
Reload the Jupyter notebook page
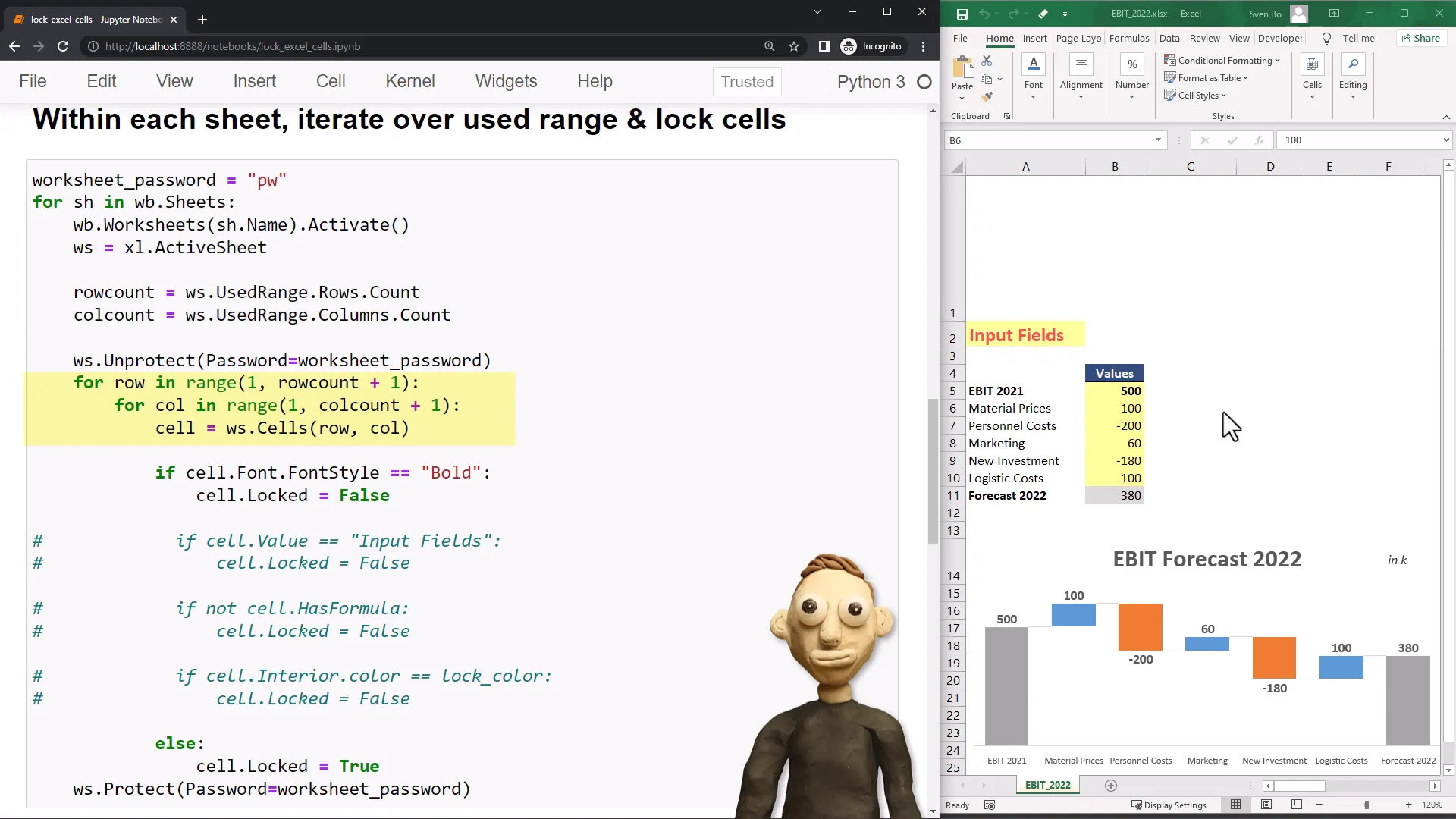63,46
